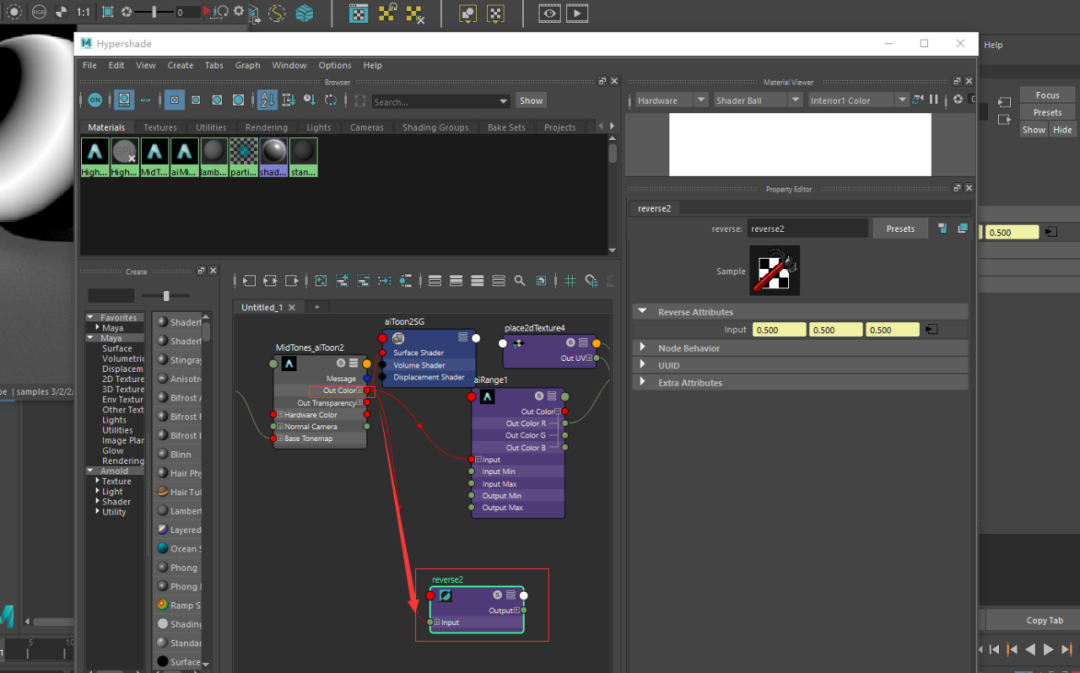1080x673 pixels.
Task: Click the Output connections graph icon
Action: (x=292, y=281)
